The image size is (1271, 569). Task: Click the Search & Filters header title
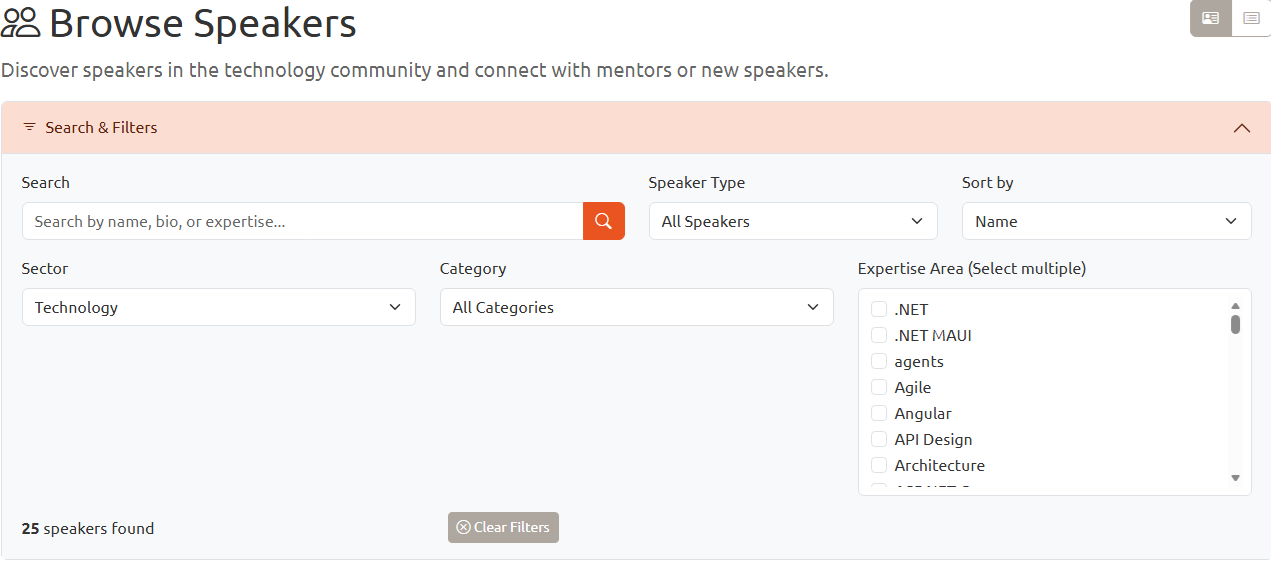tap(101, 128)
